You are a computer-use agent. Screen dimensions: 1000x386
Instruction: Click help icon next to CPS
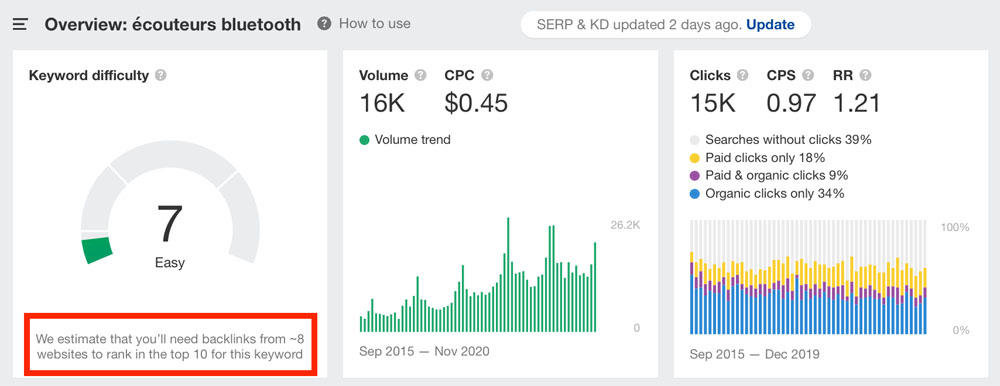coord(808,75)
